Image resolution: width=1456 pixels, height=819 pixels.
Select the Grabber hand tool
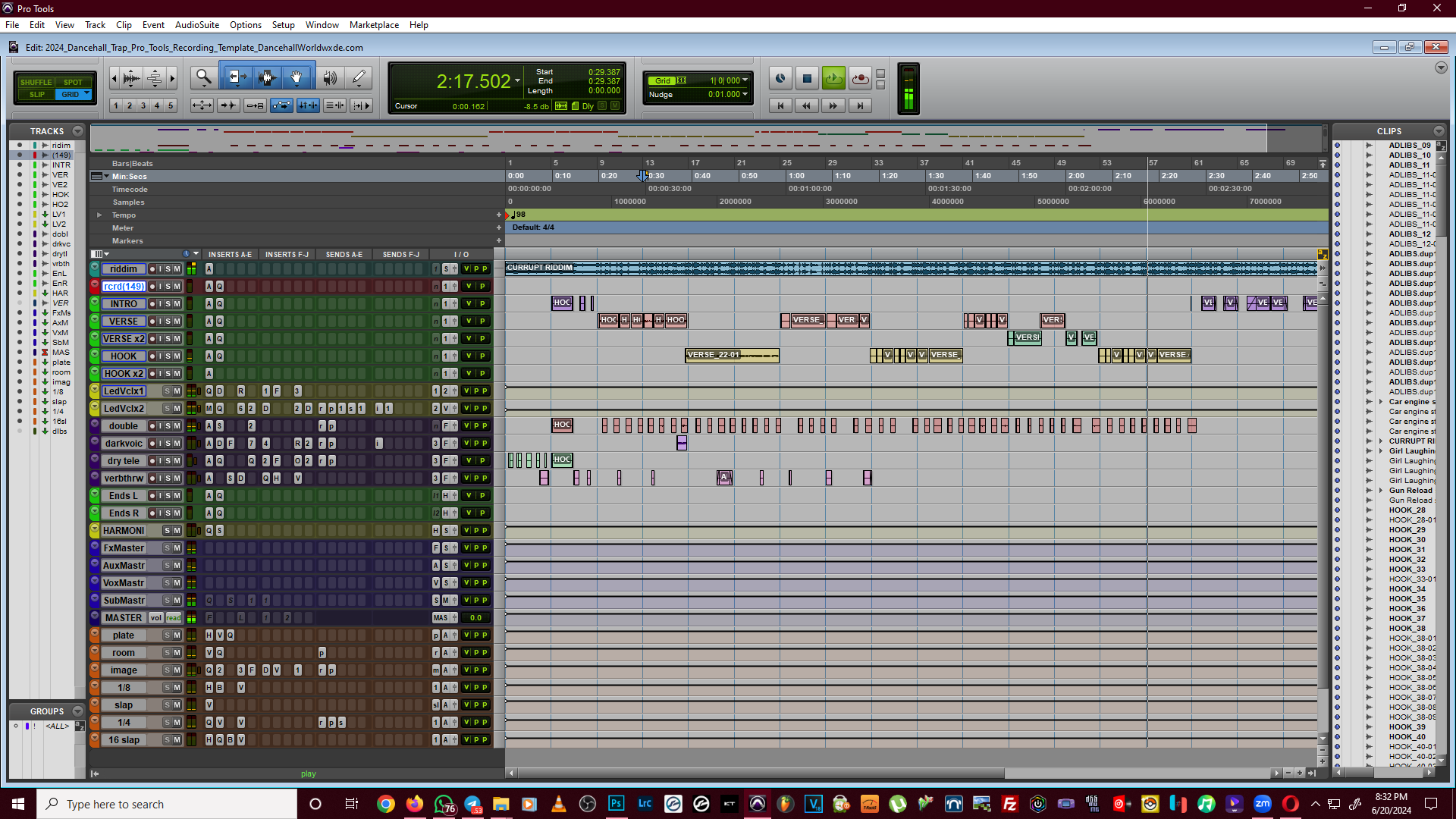[x=297, y=77]
